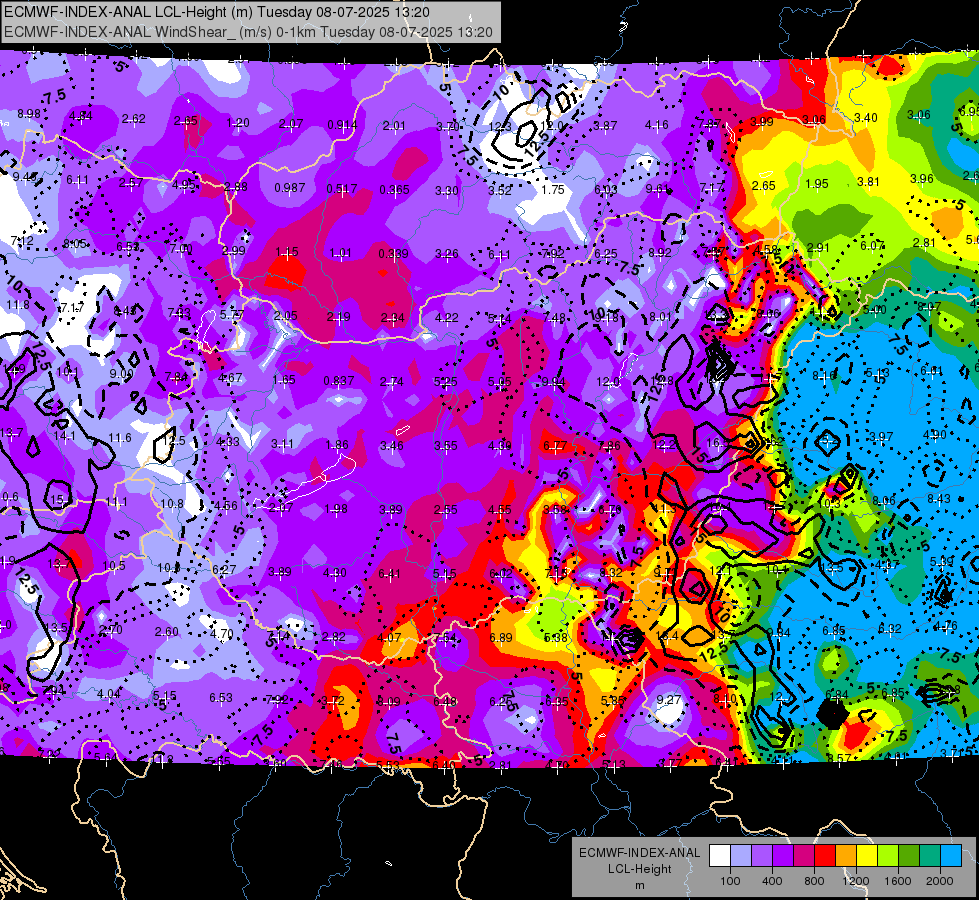
Task: Click the grid value 9.27
Action: (668, 700)
